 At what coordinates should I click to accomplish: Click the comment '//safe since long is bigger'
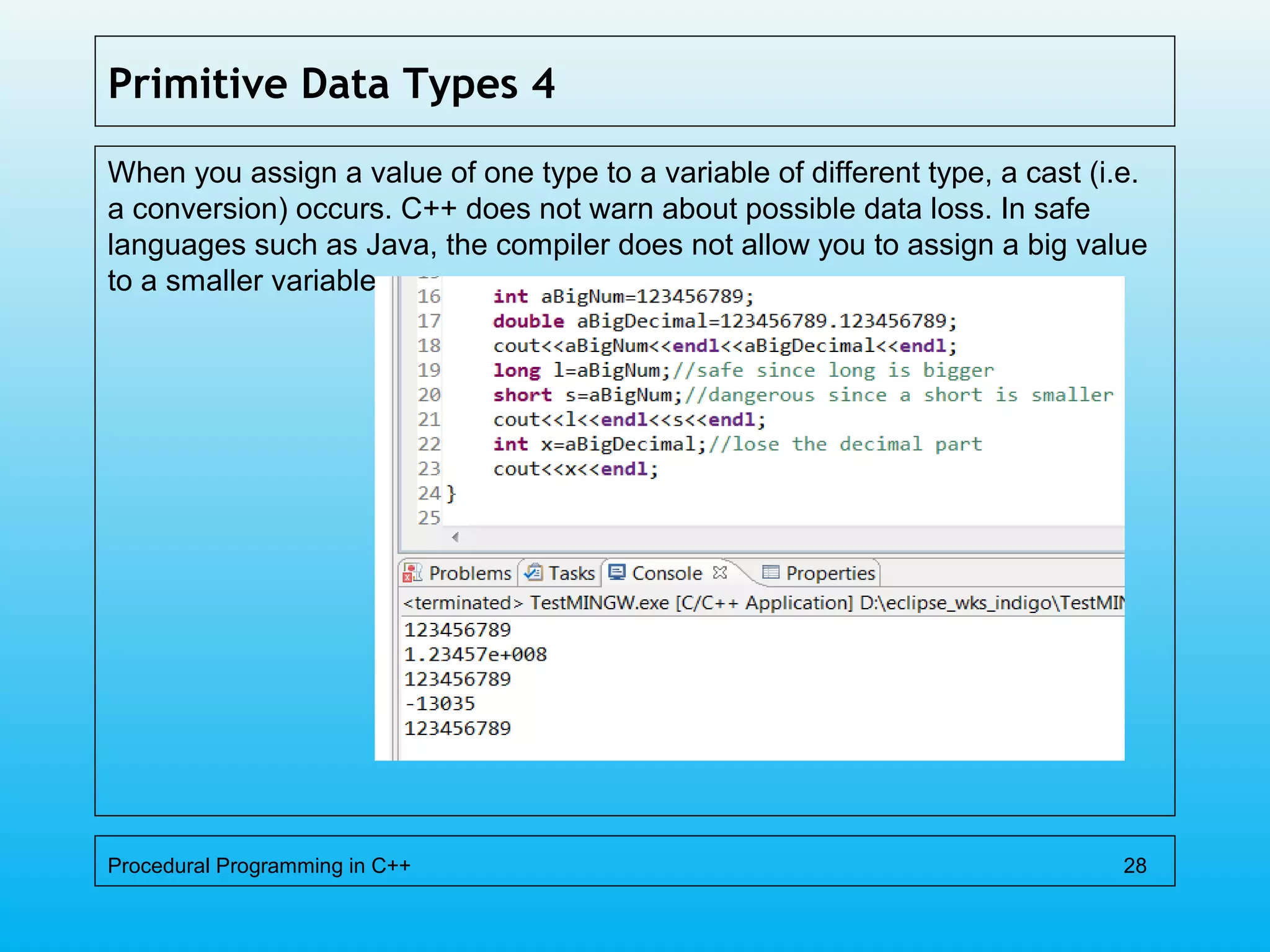tap(833, 371)
